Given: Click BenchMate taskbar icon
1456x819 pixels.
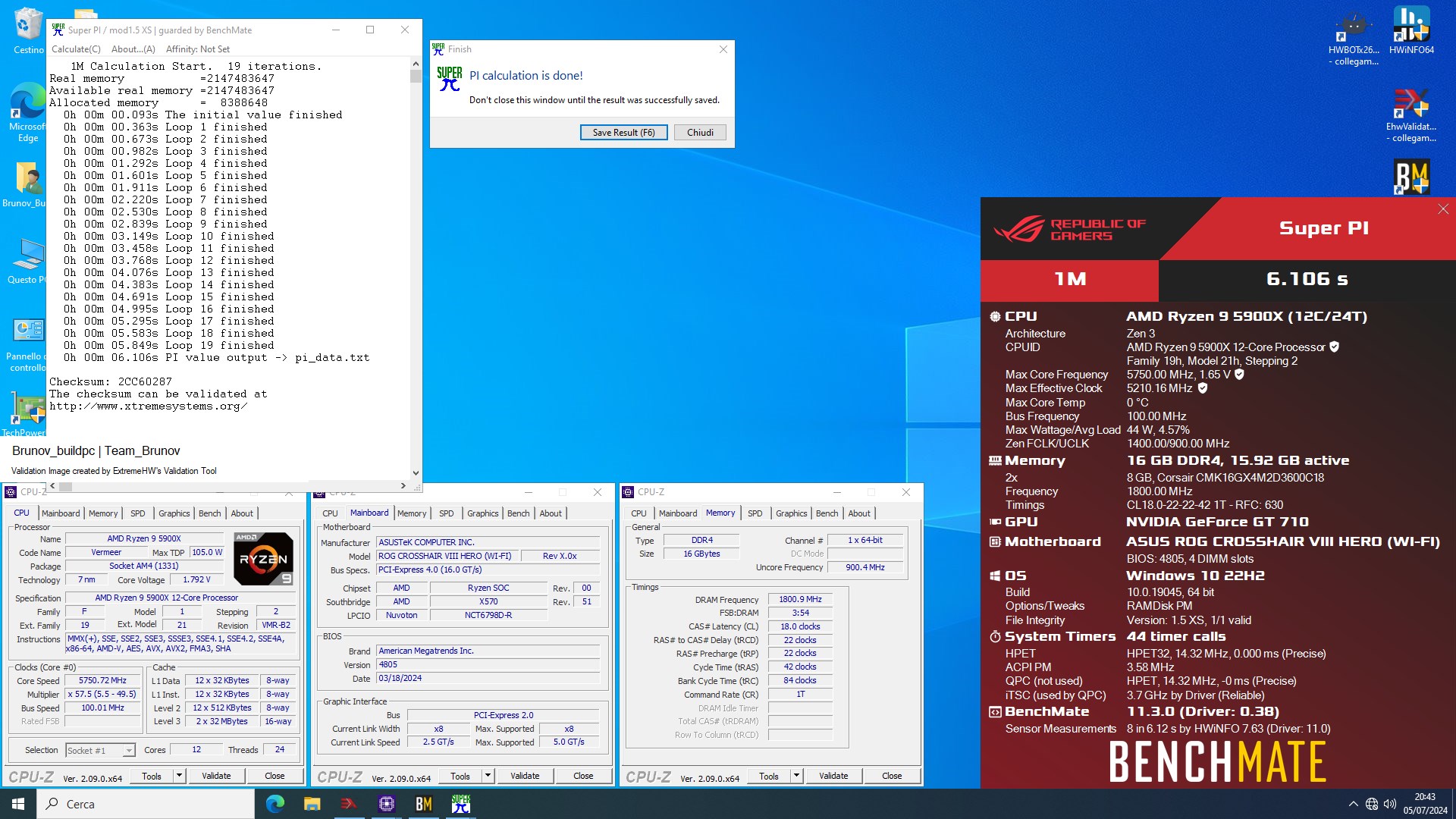Looking at the screenshot, I should pyautogui.click(x=423, y=804).
